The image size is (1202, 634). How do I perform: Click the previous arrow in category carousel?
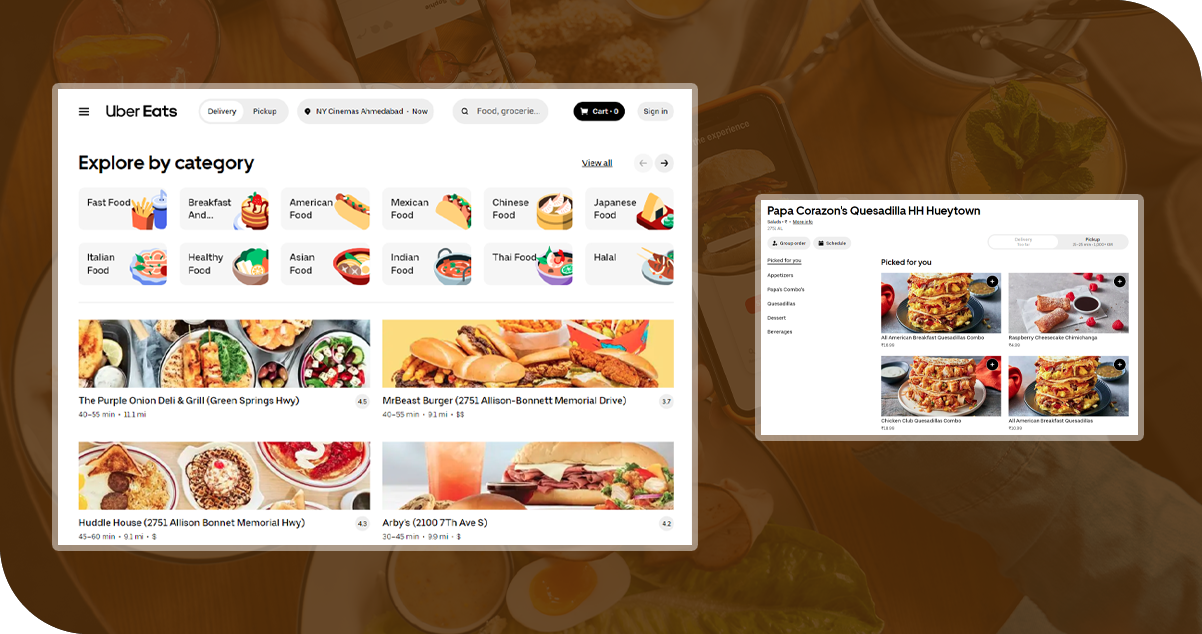point(643,163)
